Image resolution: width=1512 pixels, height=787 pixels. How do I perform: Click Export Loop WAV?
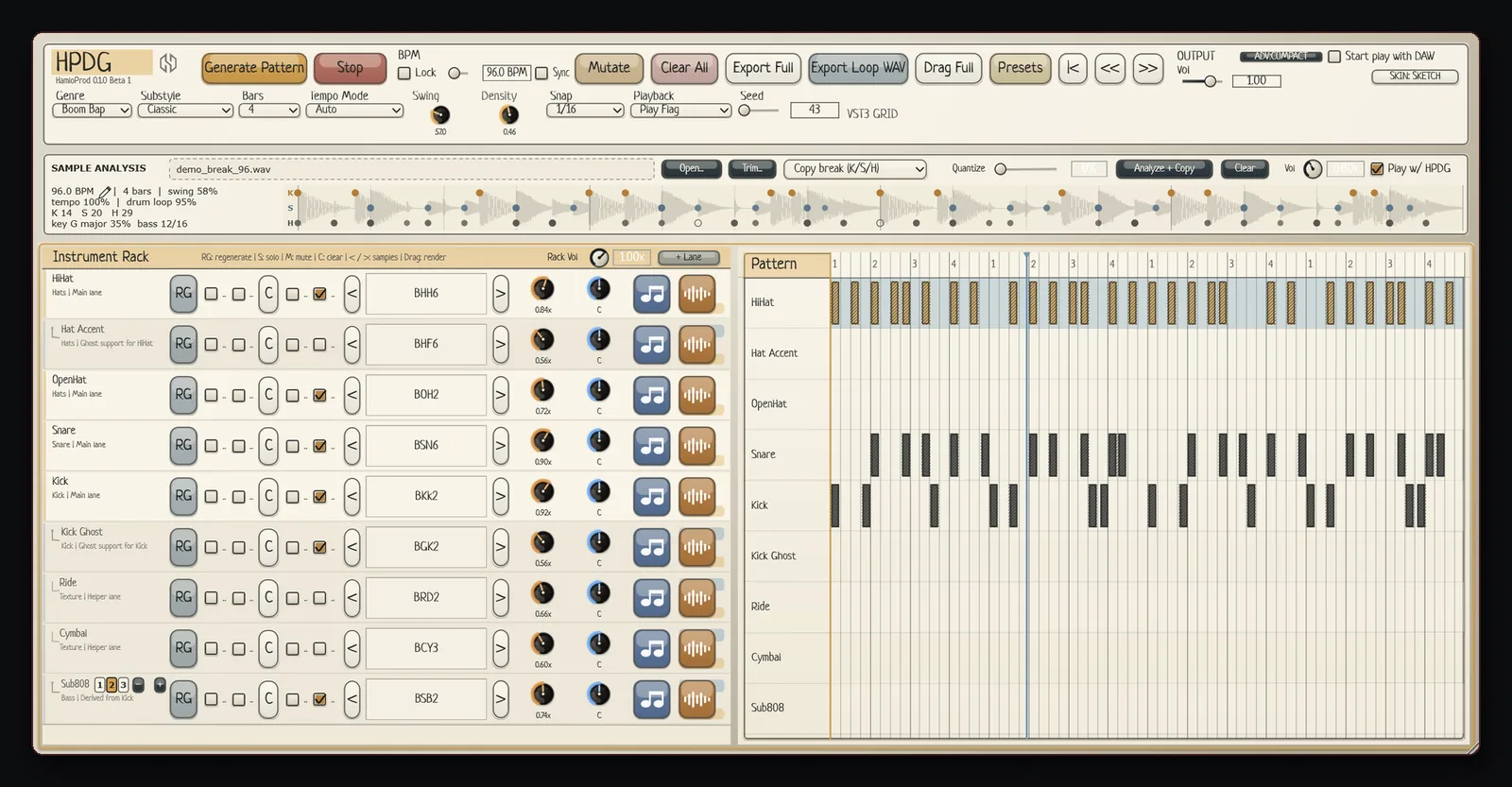point(858,68)
